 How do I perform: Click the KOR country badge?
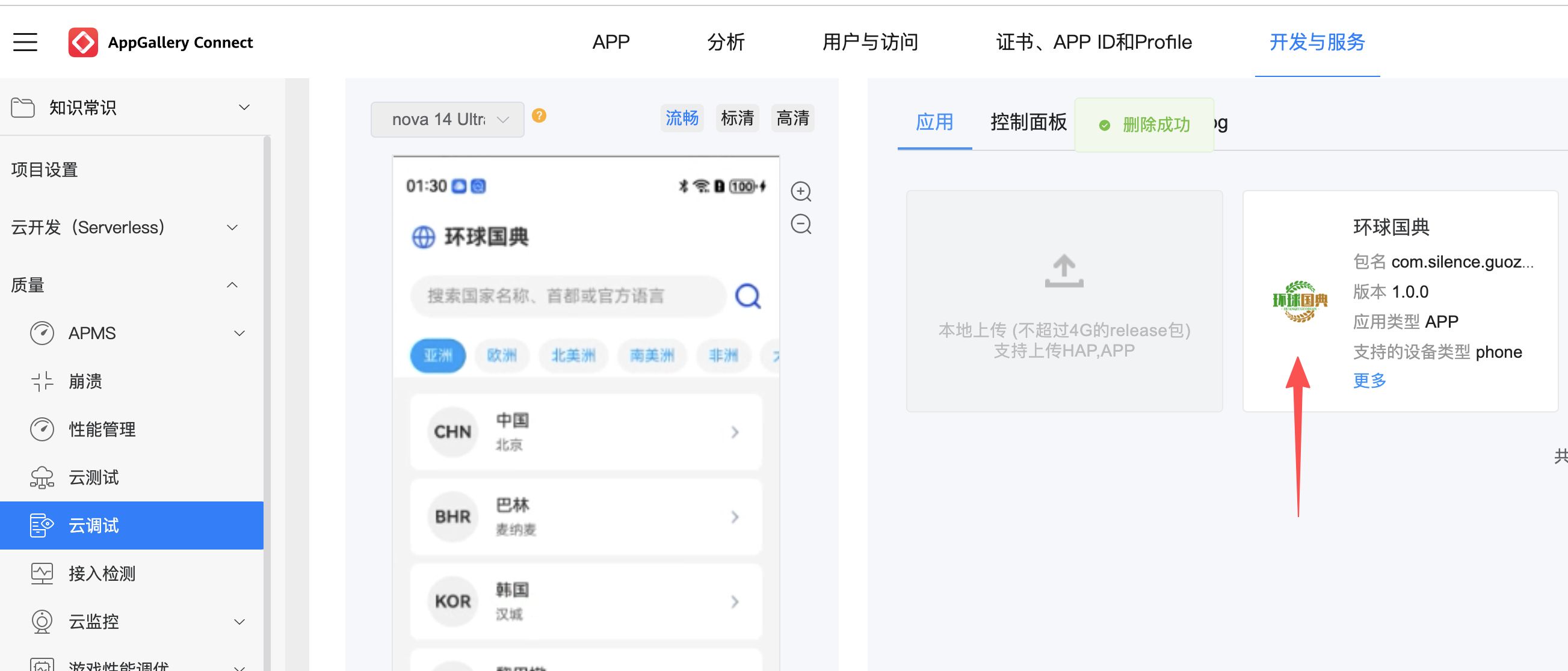pos(452,601)
